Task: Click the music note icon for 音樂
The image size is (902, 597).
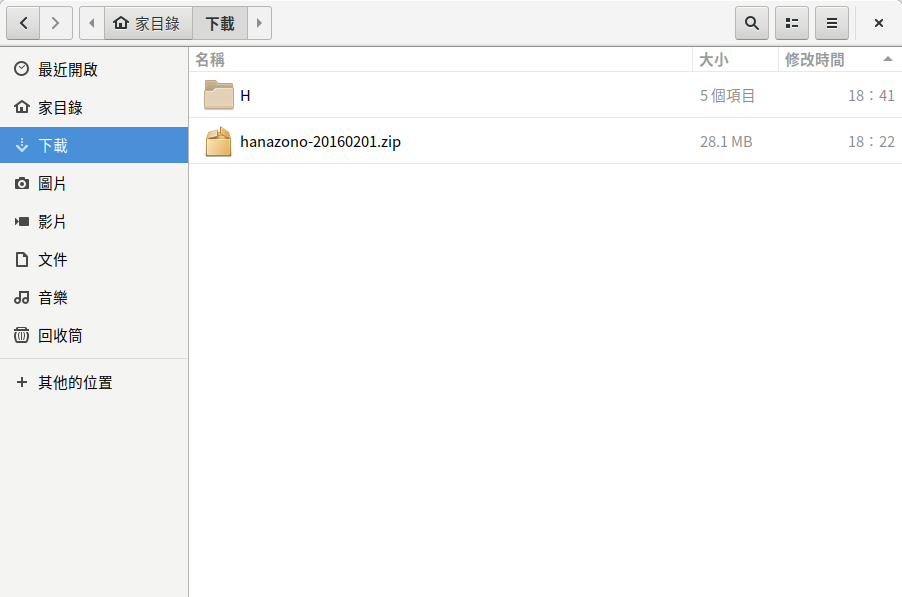Action: 22,298
